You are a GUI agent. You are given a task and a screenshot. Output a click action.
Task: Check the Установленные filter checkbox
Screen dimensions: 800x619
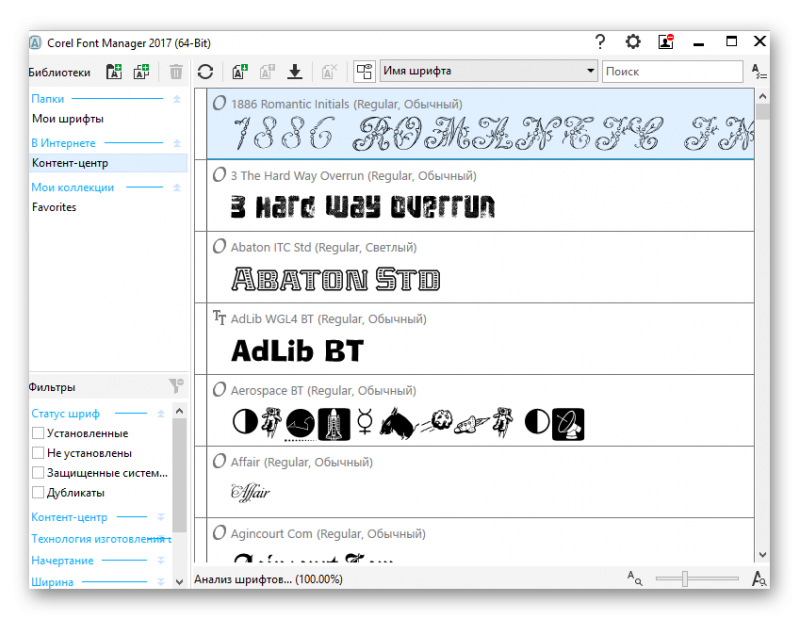click(38, 433)
